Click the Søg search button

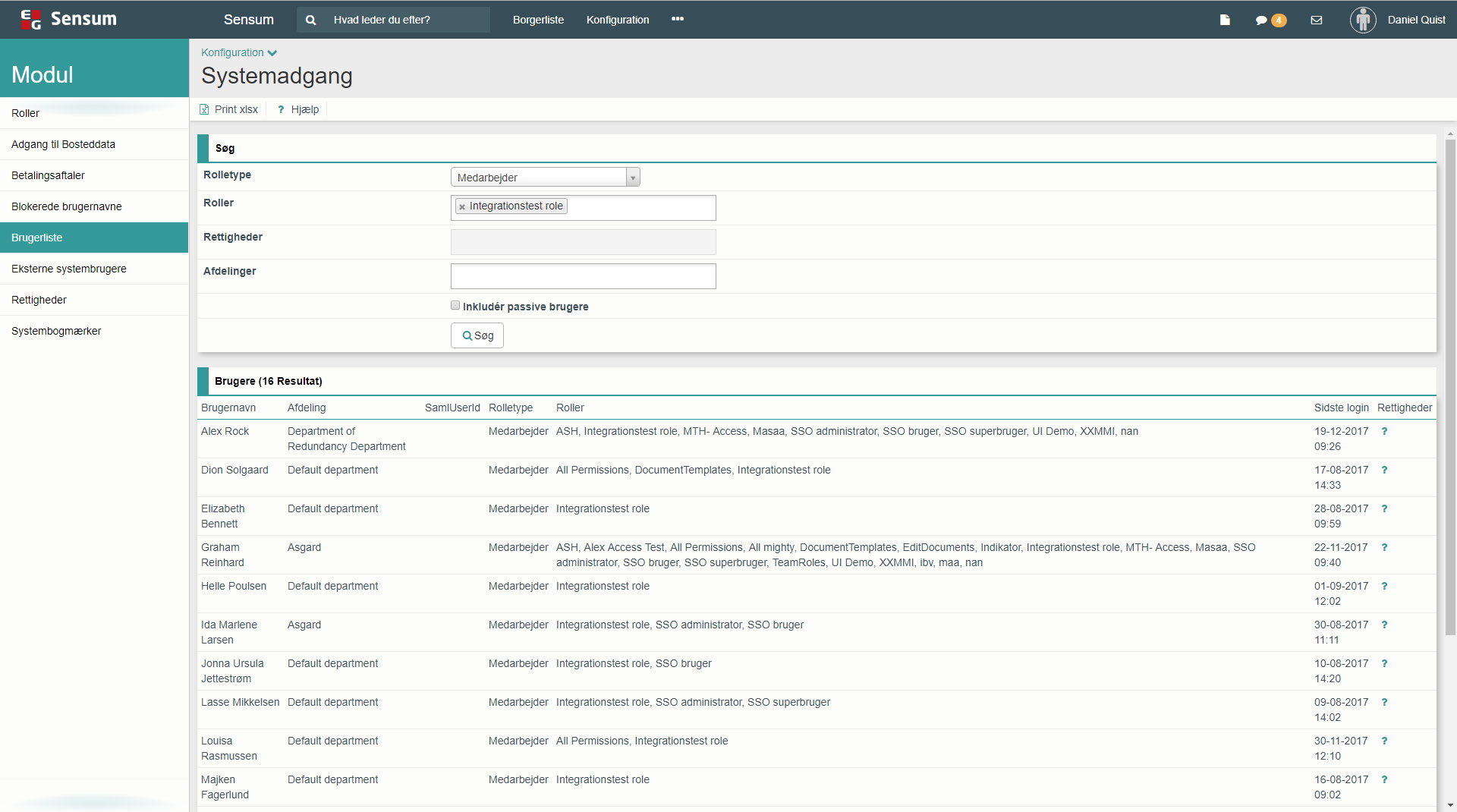(477, 335)
